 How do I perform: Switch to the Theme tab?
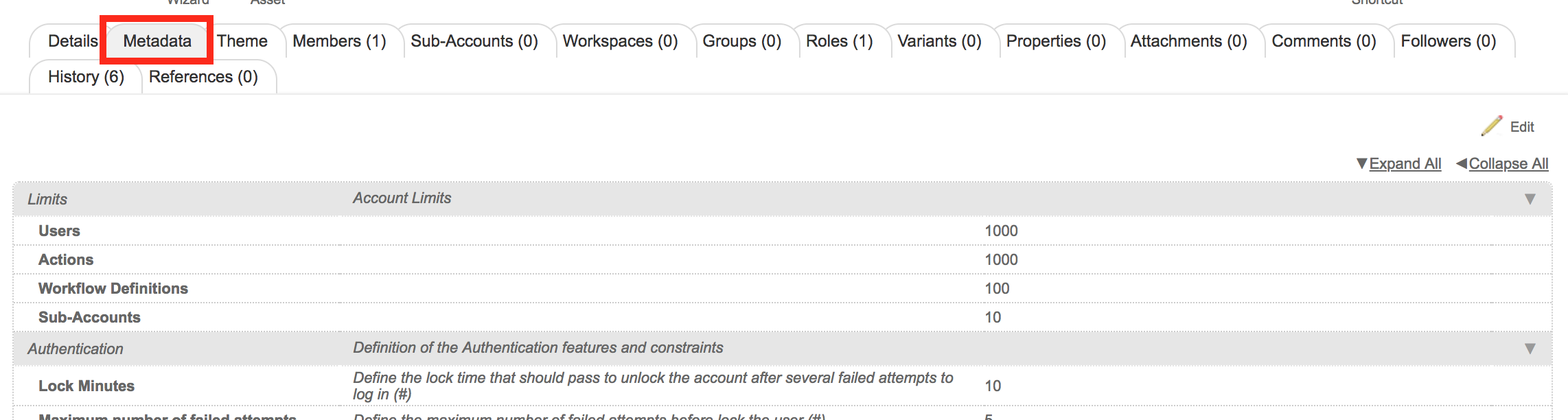click(x=242, y=41)
